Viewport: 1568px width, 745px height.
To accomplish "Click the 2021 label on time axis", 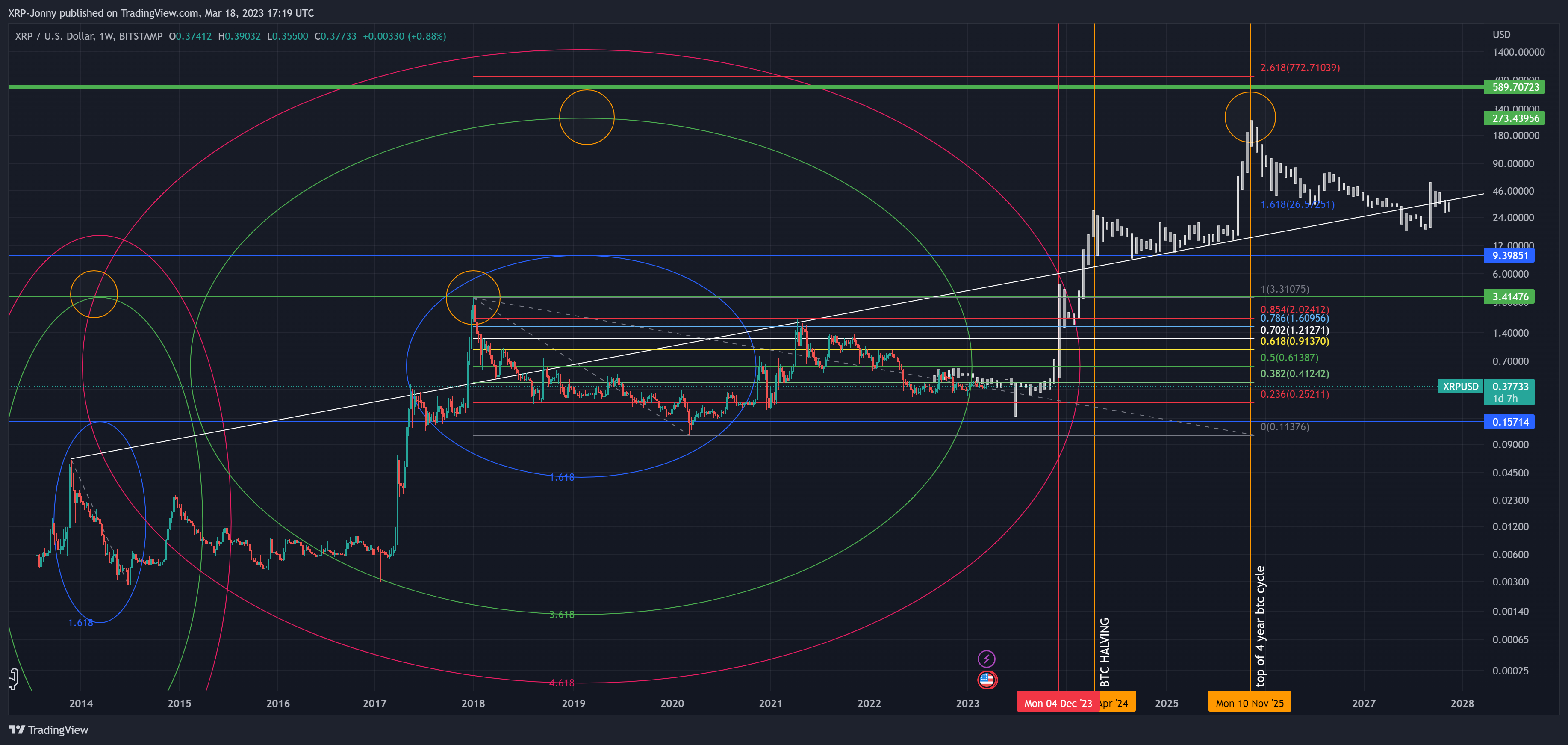I will (x=771, y=703).
